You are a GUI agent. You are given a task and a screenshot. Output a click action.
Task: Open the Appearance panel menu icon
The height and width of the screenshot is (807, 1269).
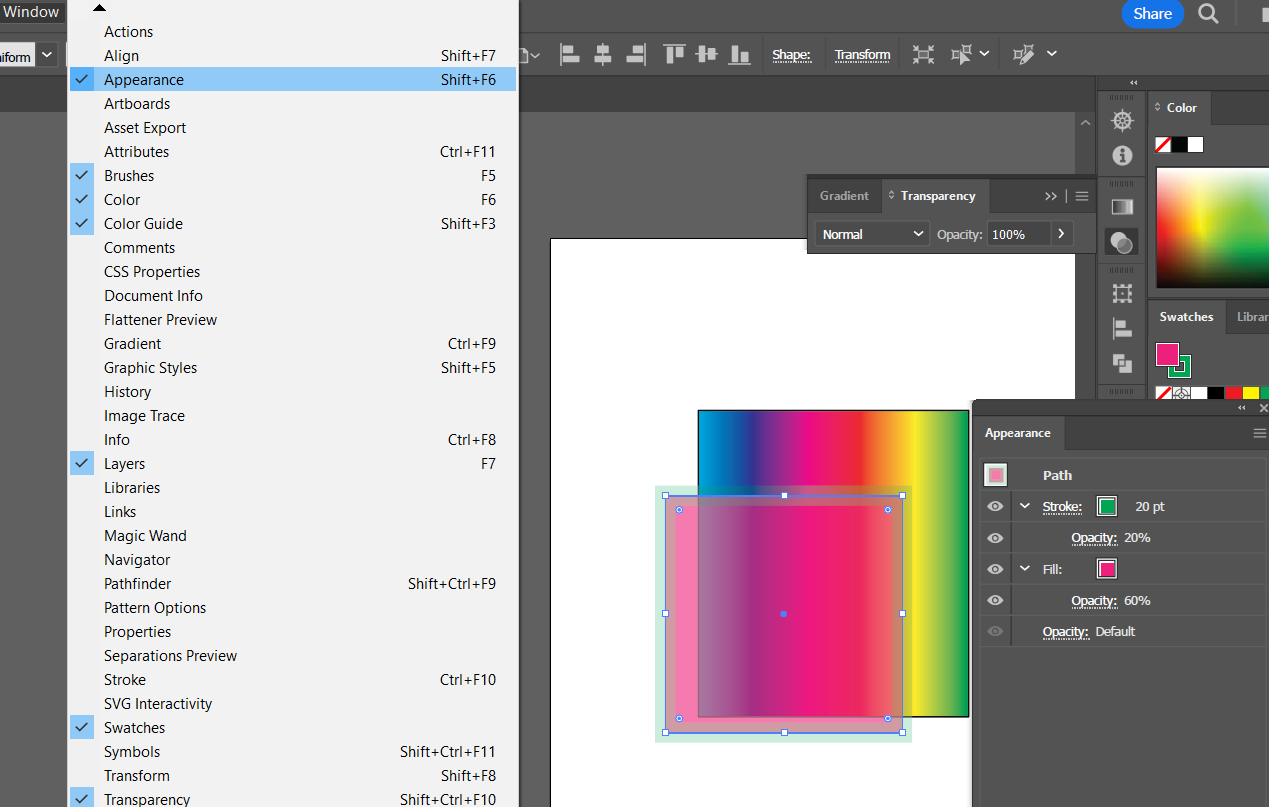[1259, 433]
